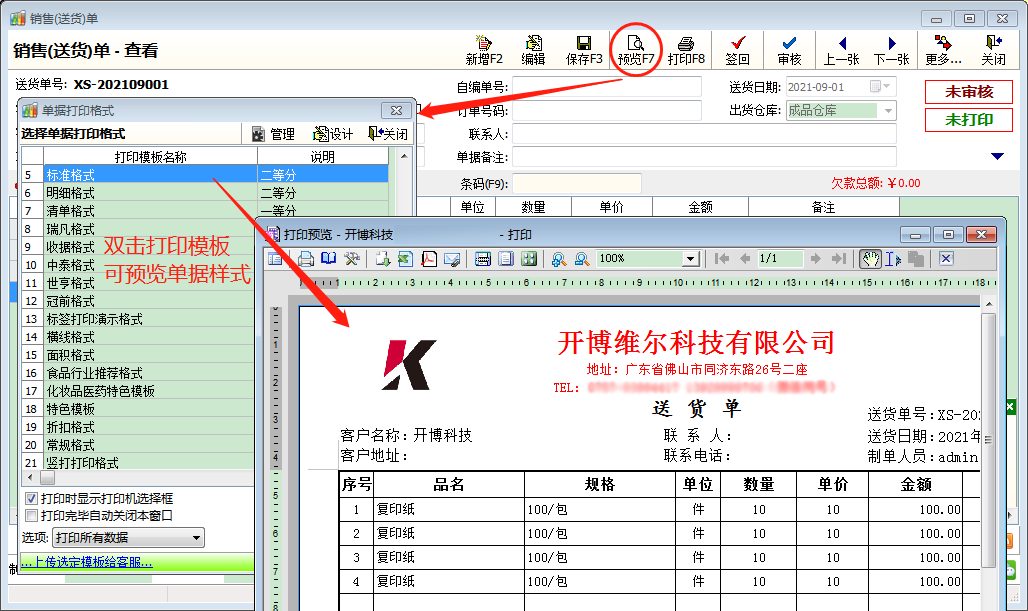
Task: Click 管理 in print format dialog
Action: pos(274,134)
